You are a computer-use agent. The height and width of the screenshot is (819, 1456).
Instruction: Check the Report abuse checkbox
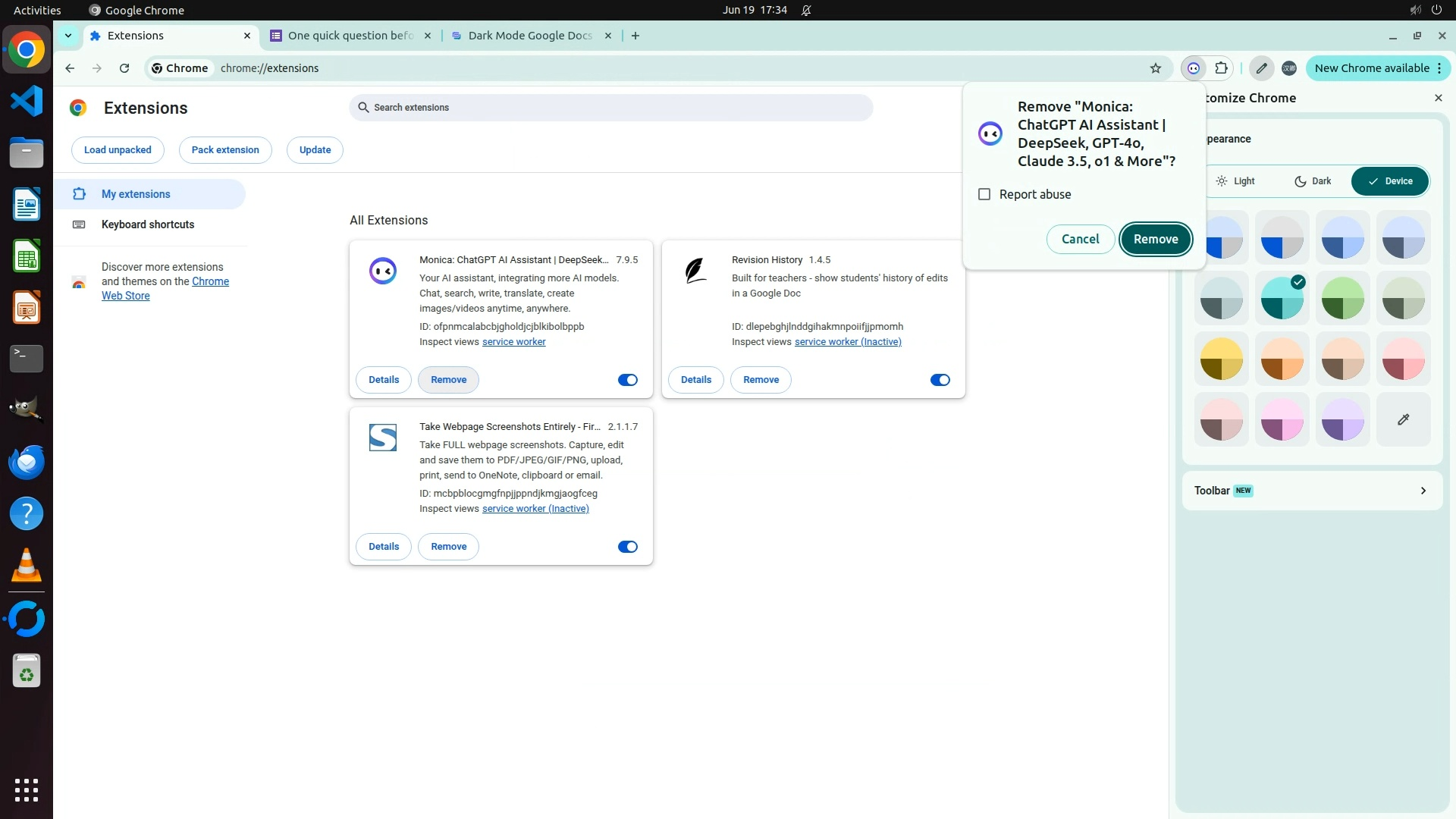pyautogui.click(x=984, y=194)
